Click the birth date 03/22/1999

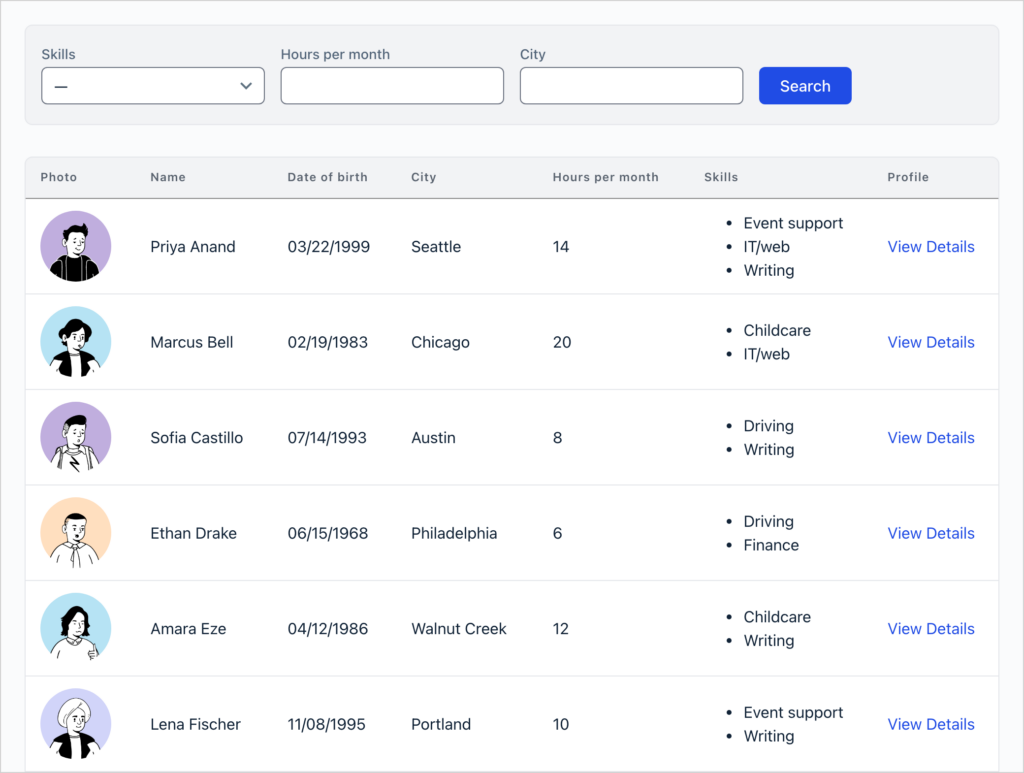pyautogui.click(x=328, y=247)
